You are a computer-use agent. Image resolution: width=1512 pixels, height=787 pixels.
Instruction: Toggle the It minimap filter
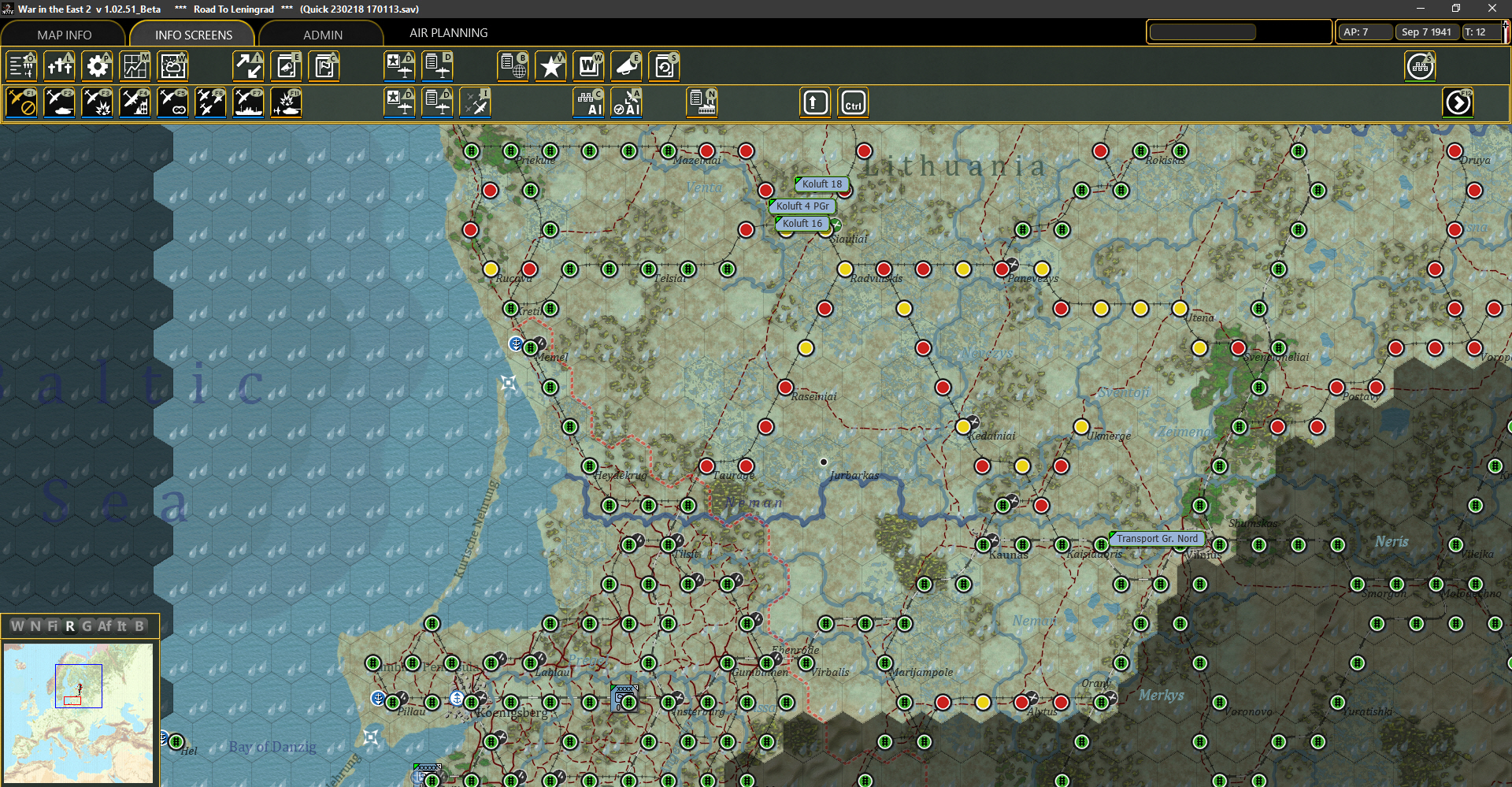(x=122, y=626)
